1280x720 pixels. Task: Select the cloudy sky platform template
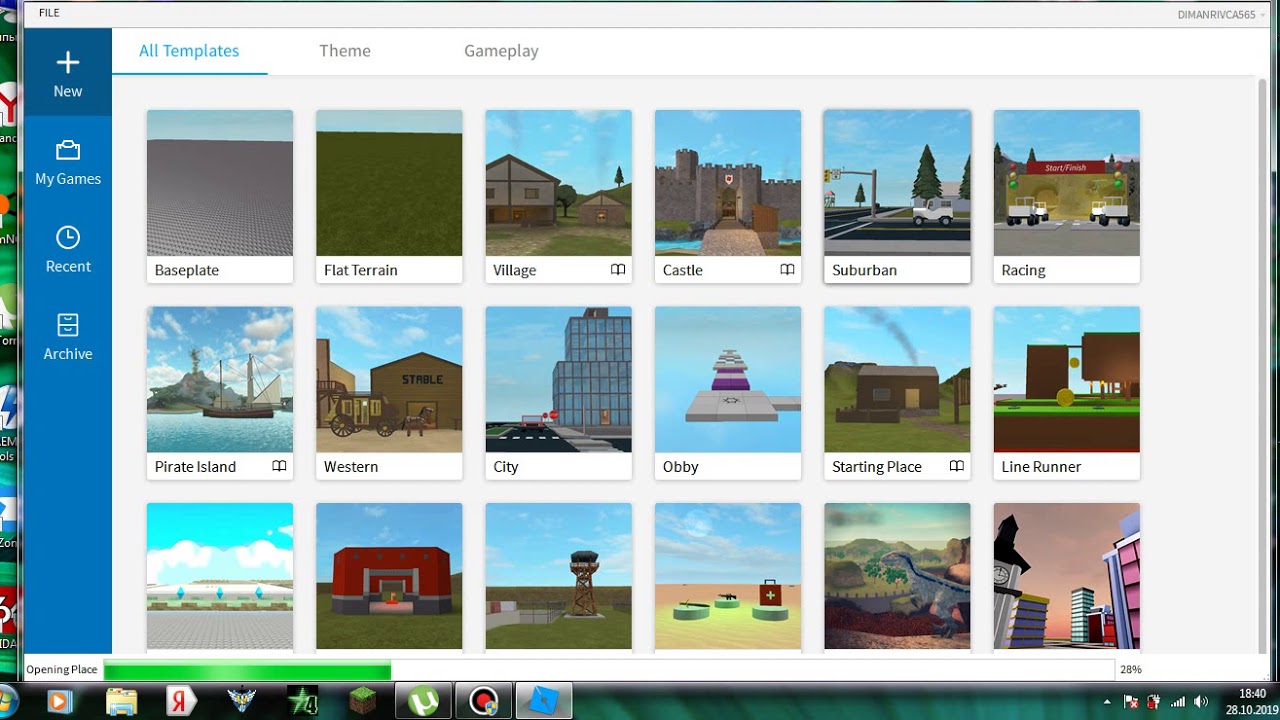pos(220,577)
